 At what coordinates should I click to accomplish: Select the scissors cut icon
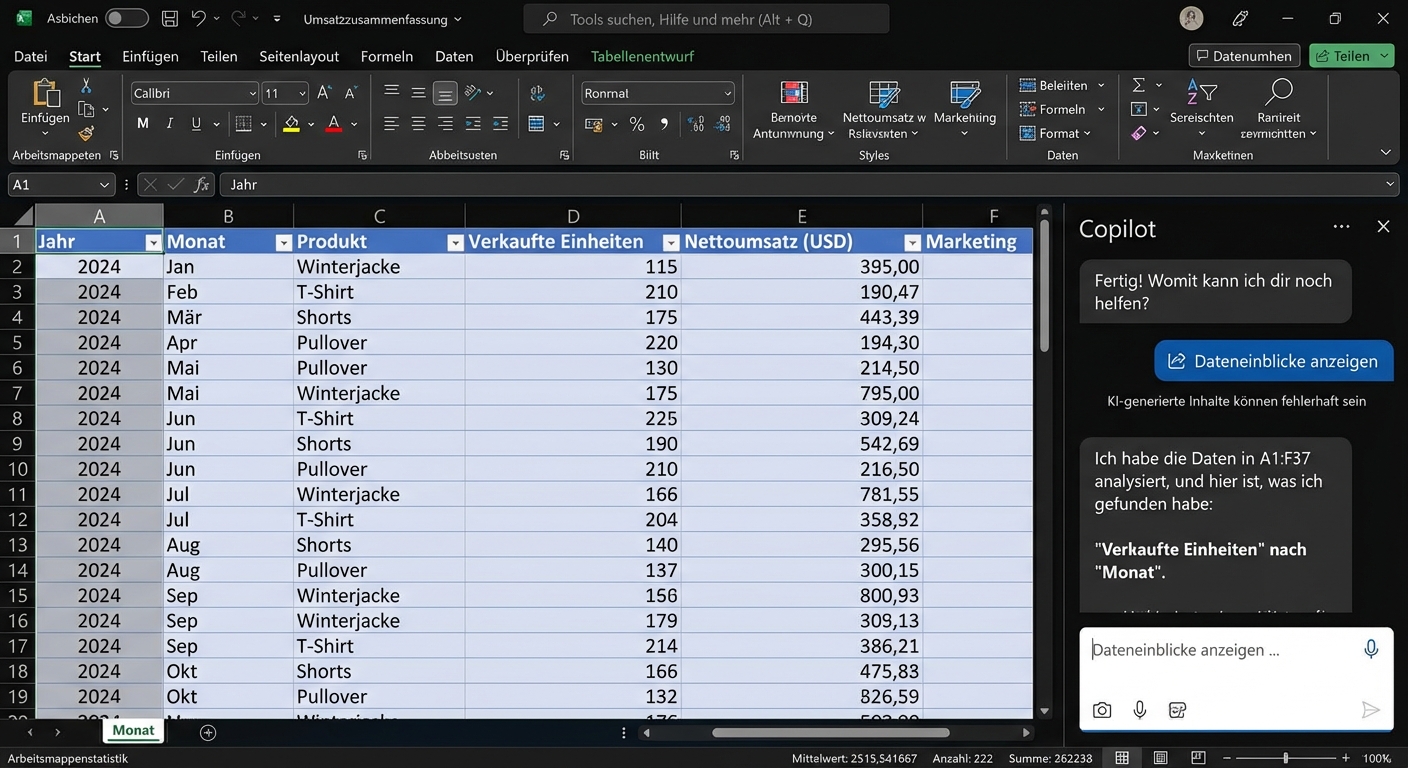86,87
